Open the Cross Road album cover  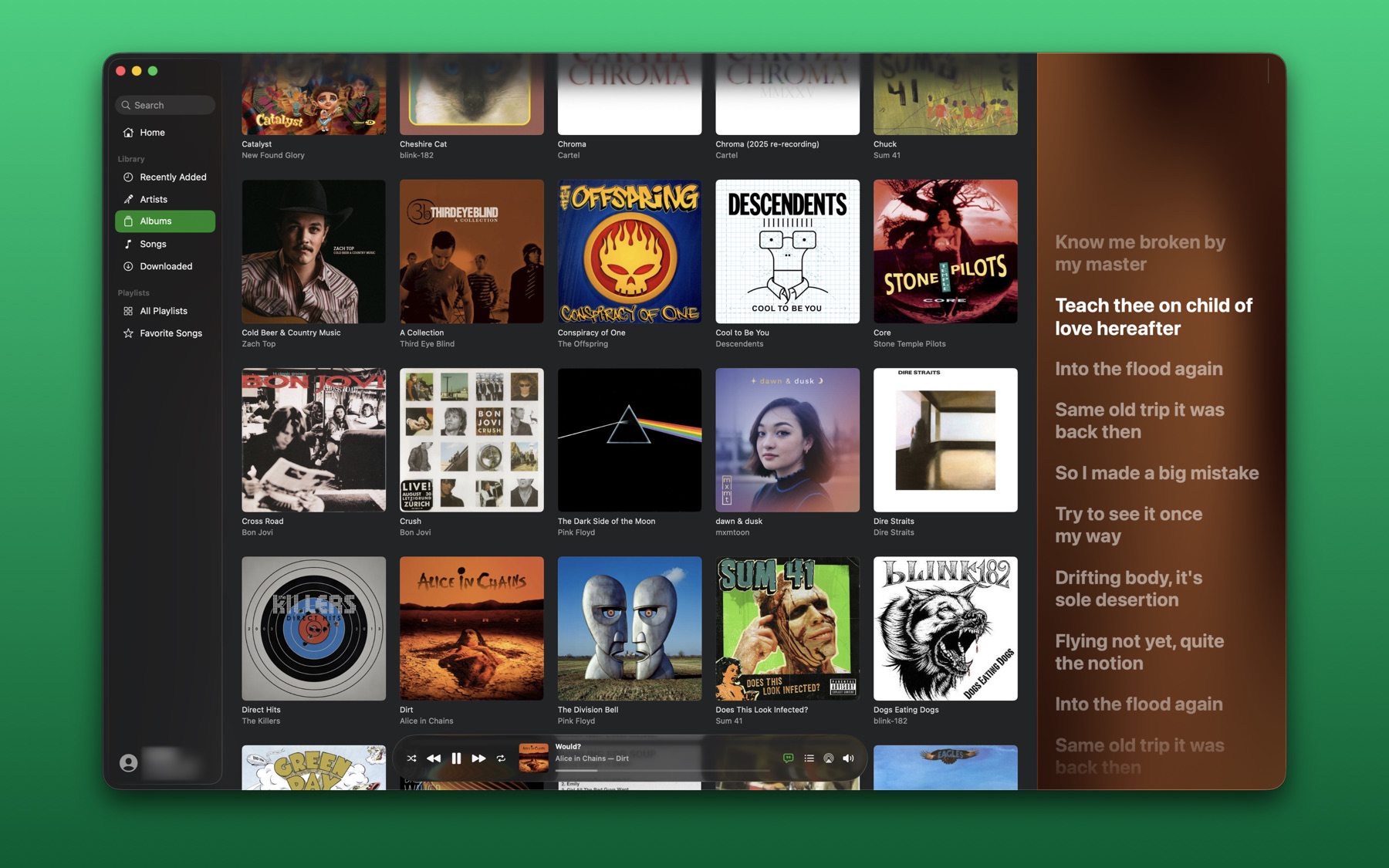pyautogui.click(x=313, y=440)
